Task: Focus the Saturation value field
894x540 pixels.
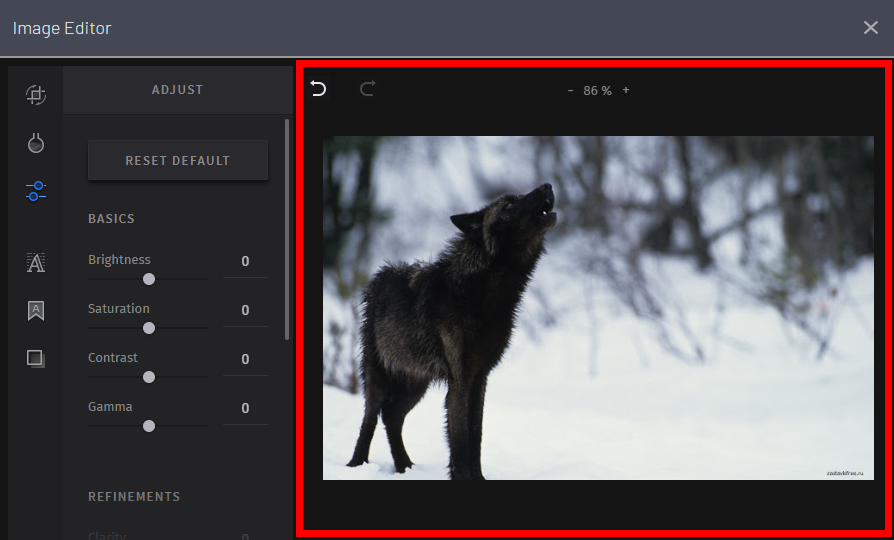Action: pyautogui.click(x=245, y=311)
